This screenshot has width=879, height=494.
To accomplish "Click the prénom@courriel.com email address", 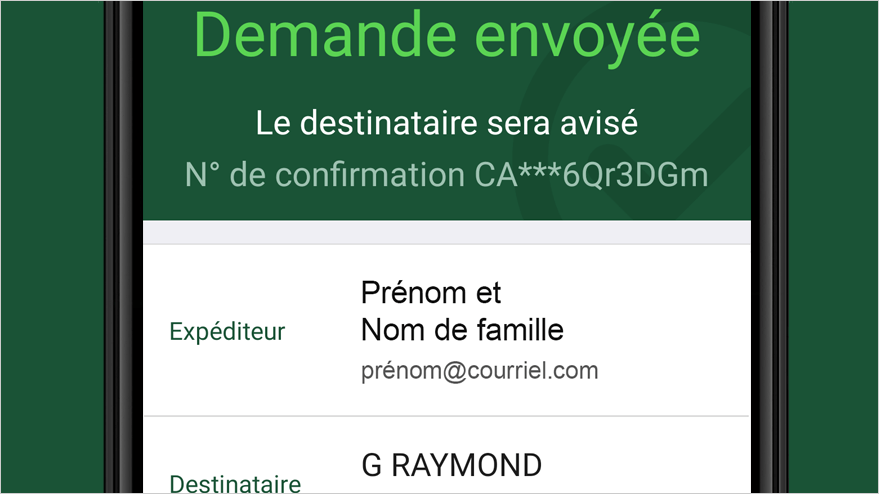I will (479, 371).
